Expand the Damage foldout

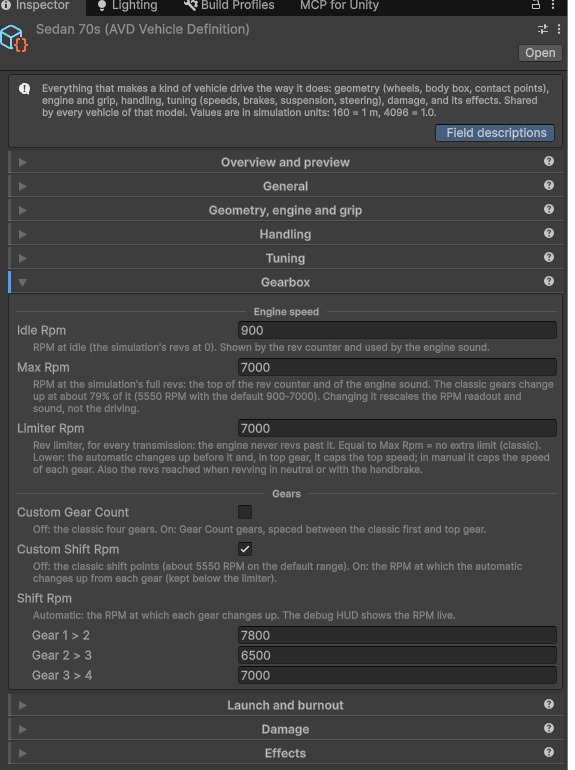coord(23,729)
